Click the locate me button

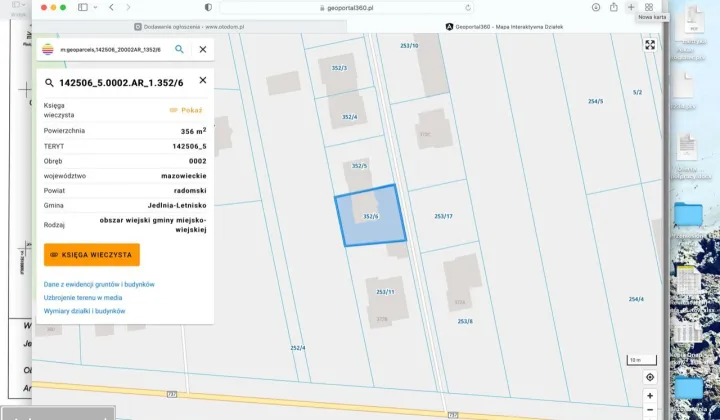(650, 377)
